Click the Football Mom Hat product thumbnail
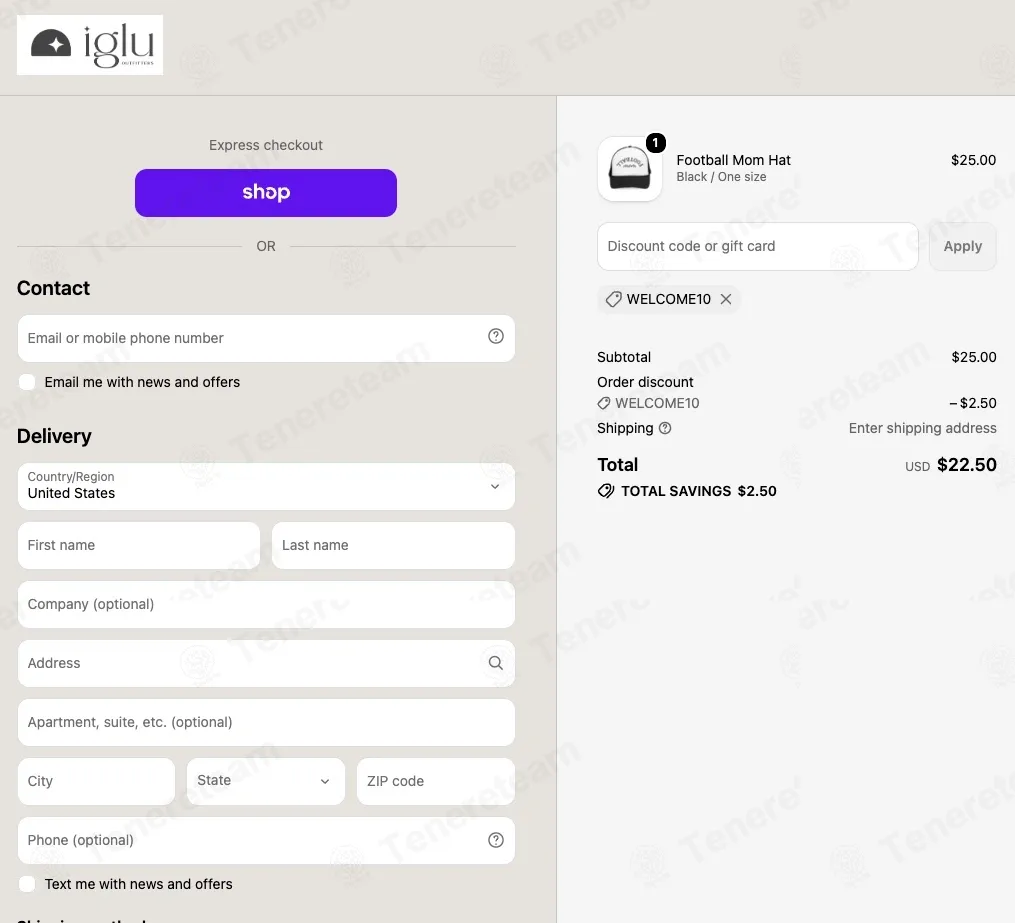 (630, 169)
